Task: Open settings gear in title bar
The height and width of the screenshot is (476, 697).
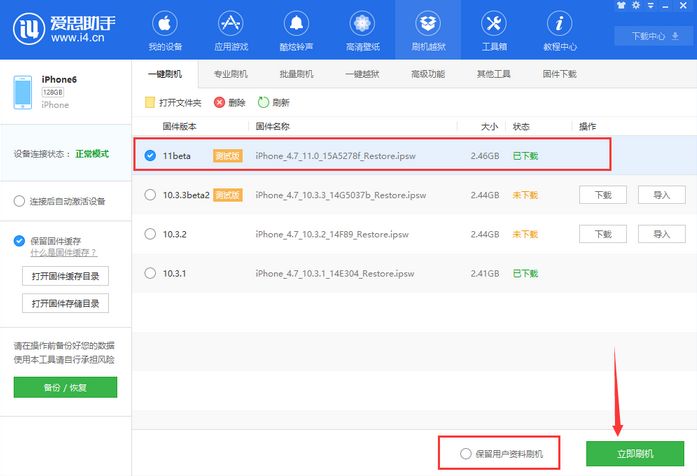Action: (x=636, y=5)
